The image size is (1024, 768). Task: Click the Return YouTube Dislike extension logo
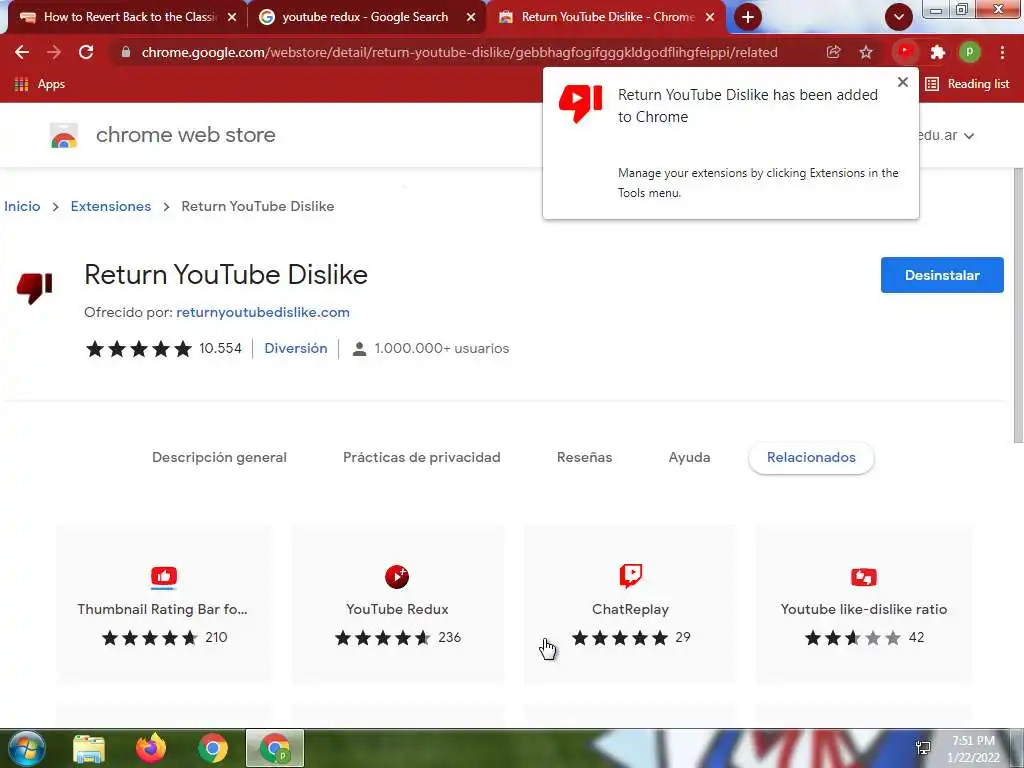(34, 288)
